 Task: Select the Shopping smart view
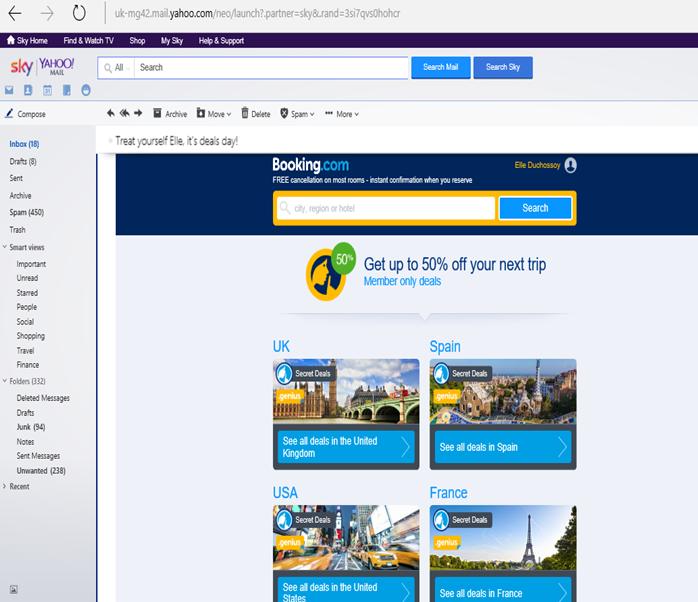click(x=31, y=336)
